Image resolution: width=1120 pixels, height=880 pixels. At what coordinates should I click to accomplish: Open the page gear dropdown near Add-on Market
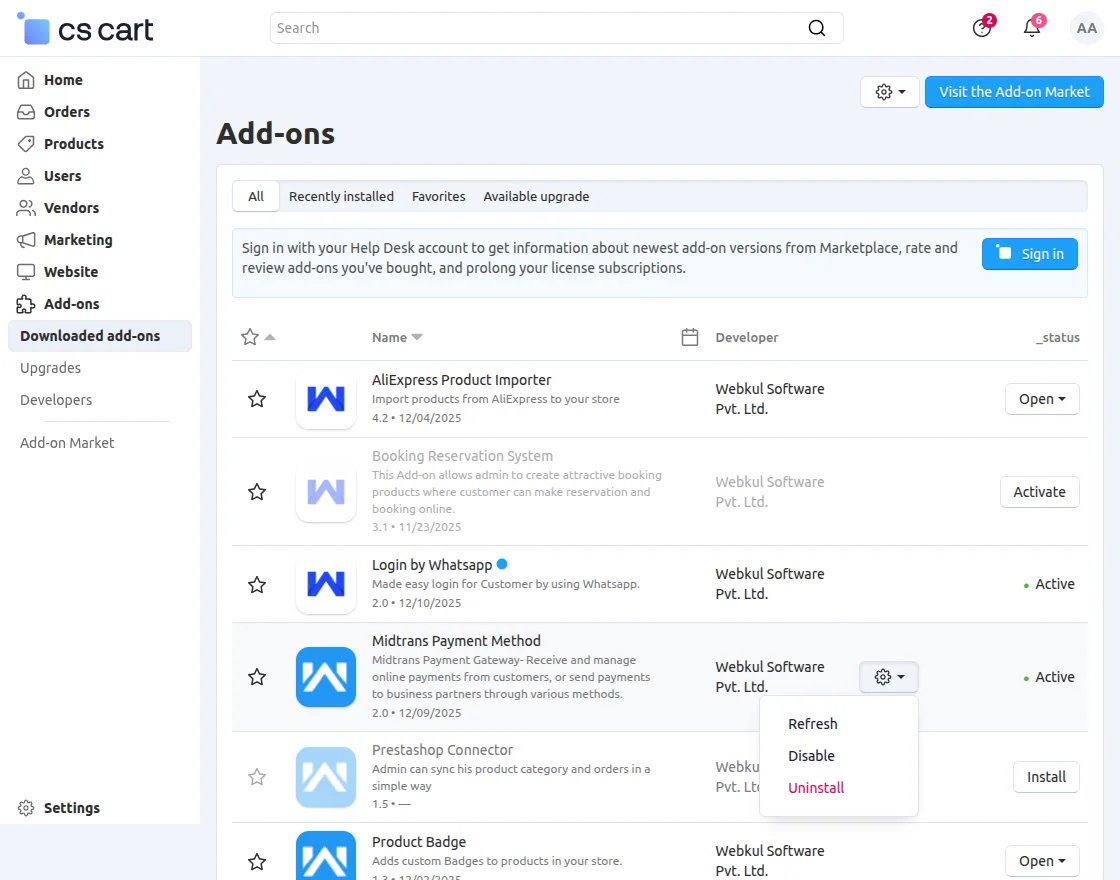(889, 92)
